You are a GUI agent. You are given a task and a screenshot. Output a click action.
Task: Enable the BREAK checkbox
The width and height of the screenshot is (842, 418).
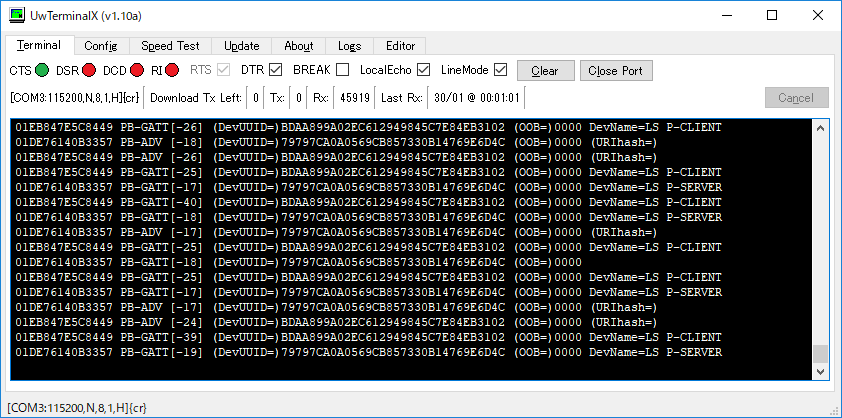pos(343,70)
